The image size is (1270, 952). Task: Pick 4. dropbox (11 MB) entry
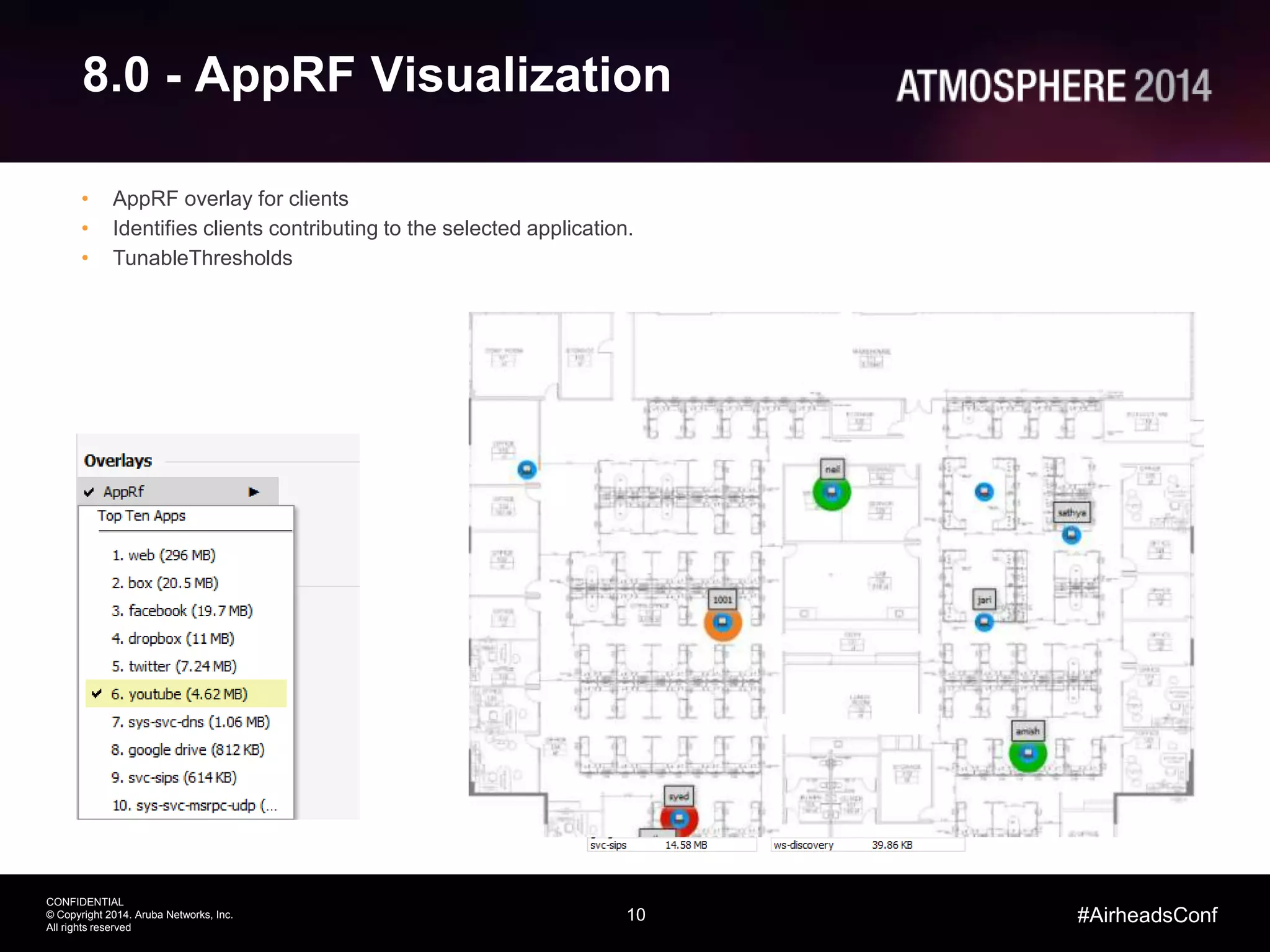(173, 639)
